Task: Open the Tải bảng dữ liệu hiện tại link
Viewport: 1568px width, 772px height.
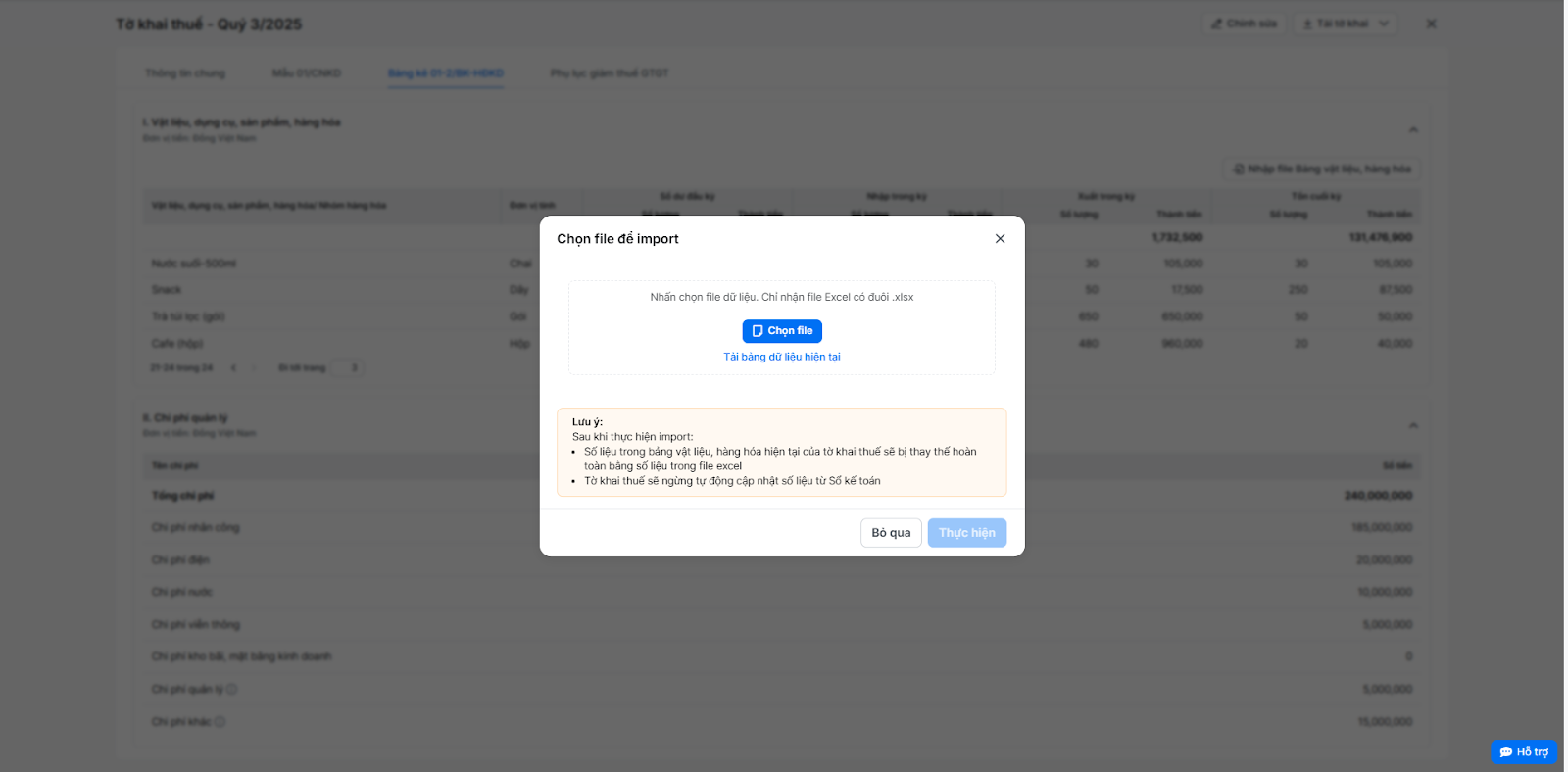Action: point(782,357)
